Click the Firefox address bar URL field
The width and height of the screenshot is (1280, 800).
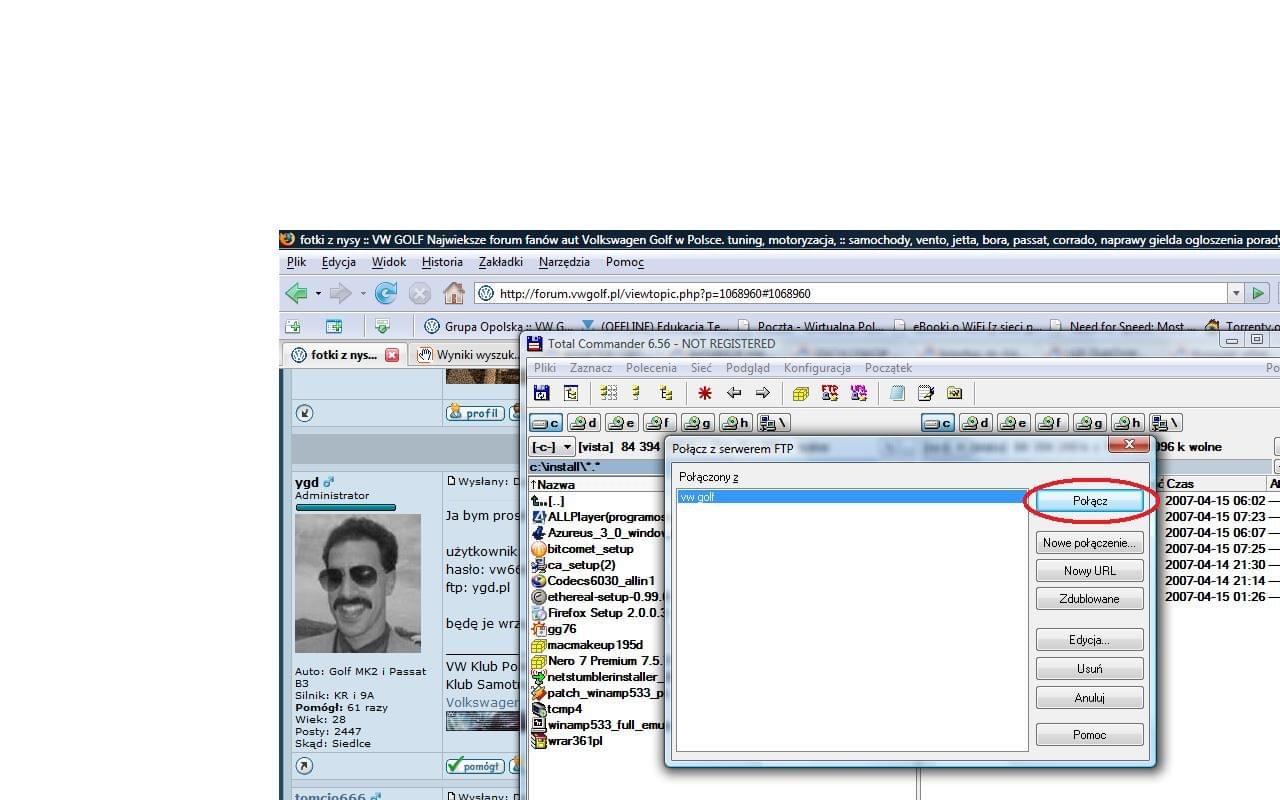pyautogui.click(x=852, y=293)
